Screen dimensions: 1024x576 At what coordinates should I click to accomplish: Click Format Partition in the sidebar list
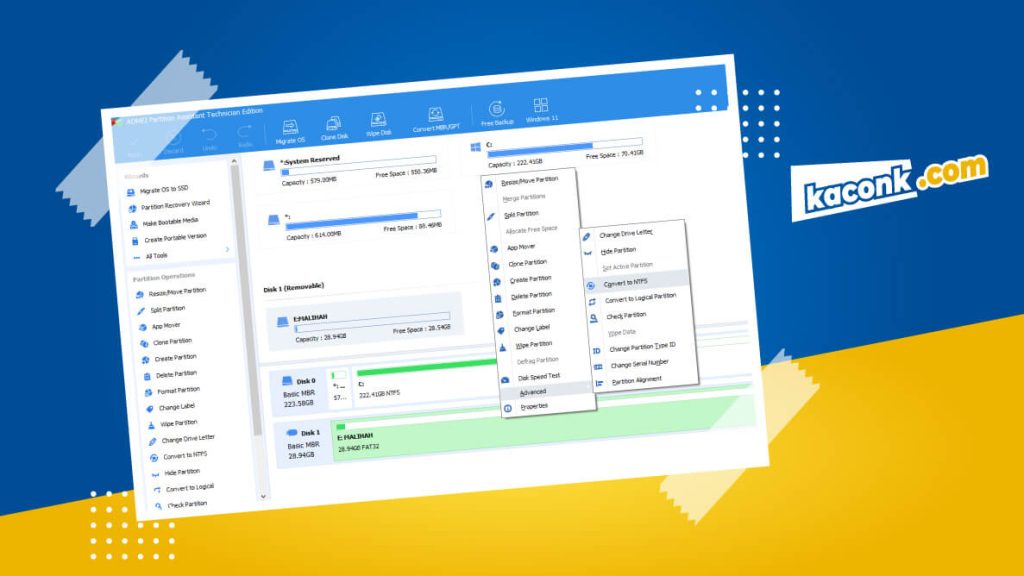tap(172, 391)
